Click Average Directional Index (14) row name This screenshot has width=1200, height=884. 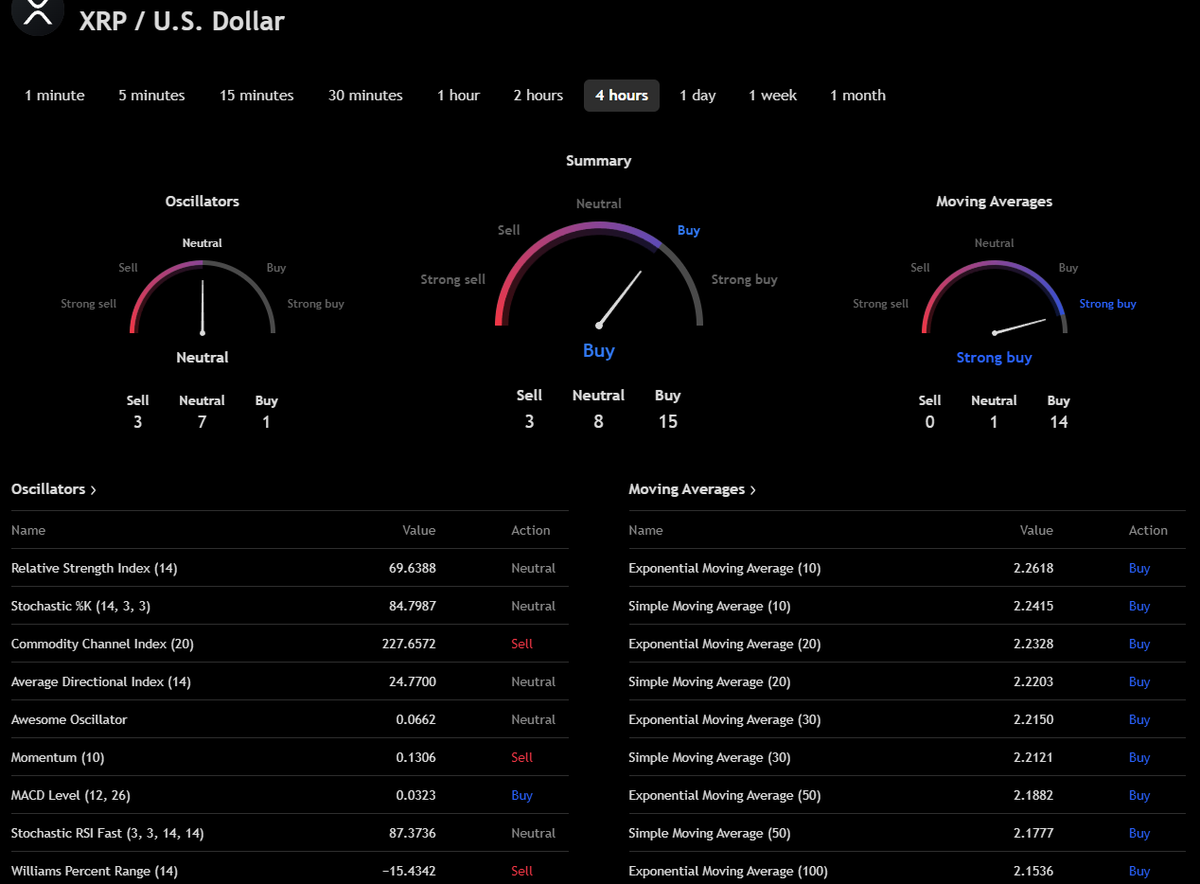(101, 682)
